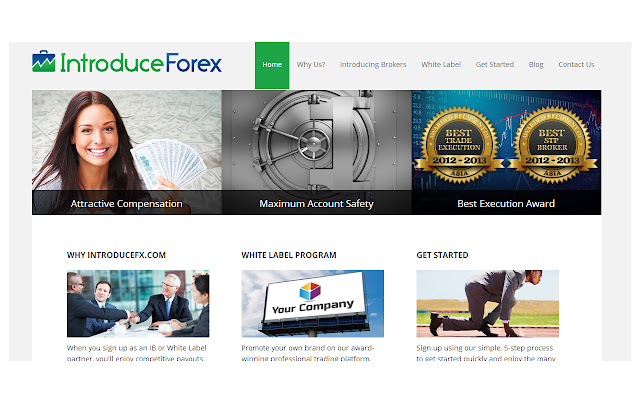
Task: Click the Your Company billboard image
Action: coord(313,303)
